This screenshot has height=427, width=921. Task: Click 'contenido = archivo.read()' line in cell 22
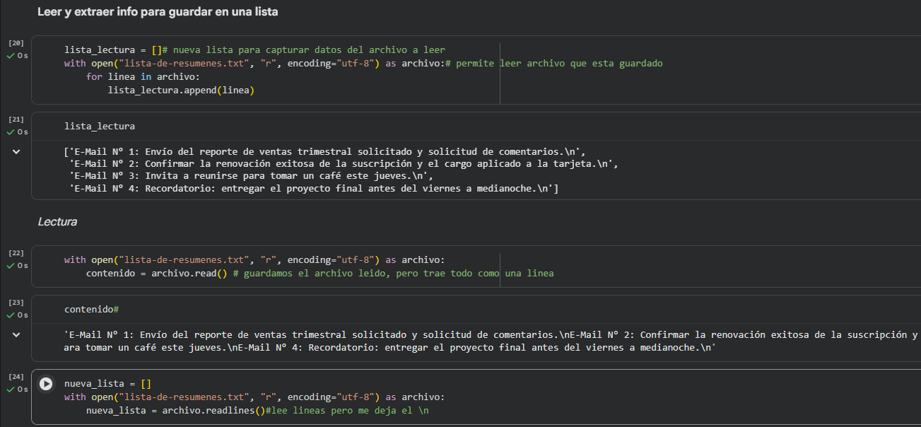click(x=320, y=273)
